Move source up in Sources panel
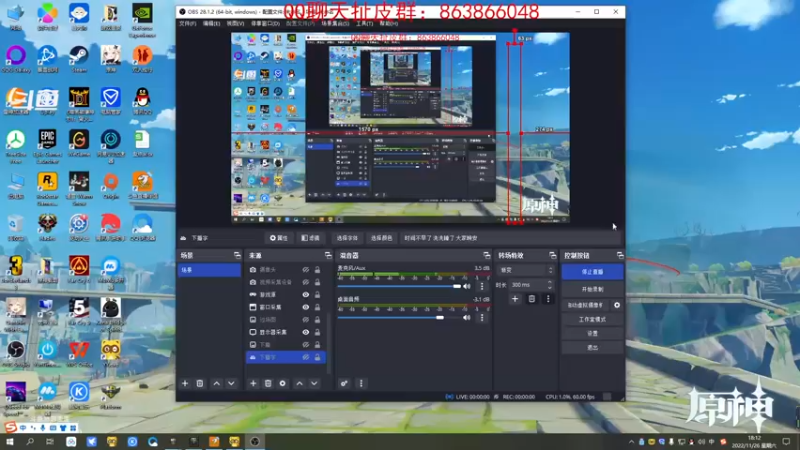The height and width of the screenshot is (450, 800). pyautogui.click(x=299, y=383)
